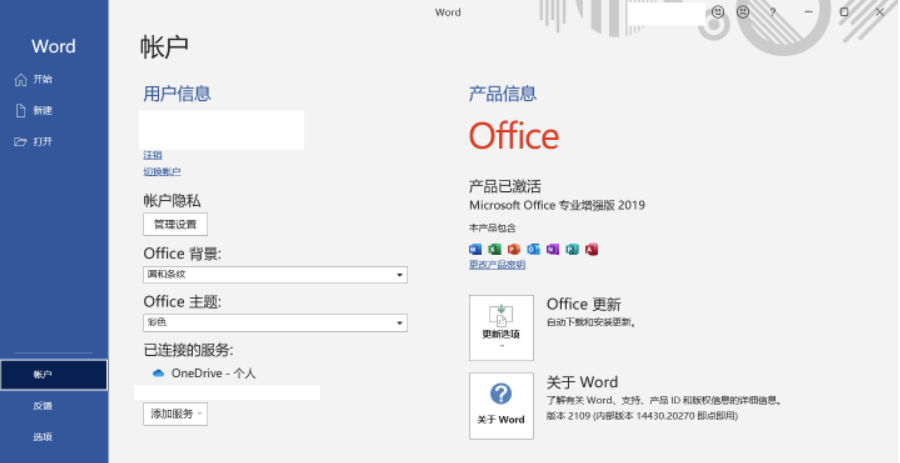Click the Word app icon under 本产品包含
Screen dimensions: 900x463
point(475,249)
